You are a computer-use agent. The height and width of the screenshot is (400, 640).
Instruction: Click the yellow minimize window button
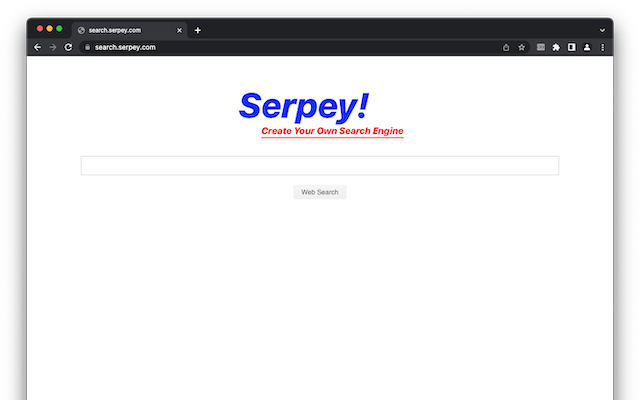pyautogui.click(x=49, y=29)
